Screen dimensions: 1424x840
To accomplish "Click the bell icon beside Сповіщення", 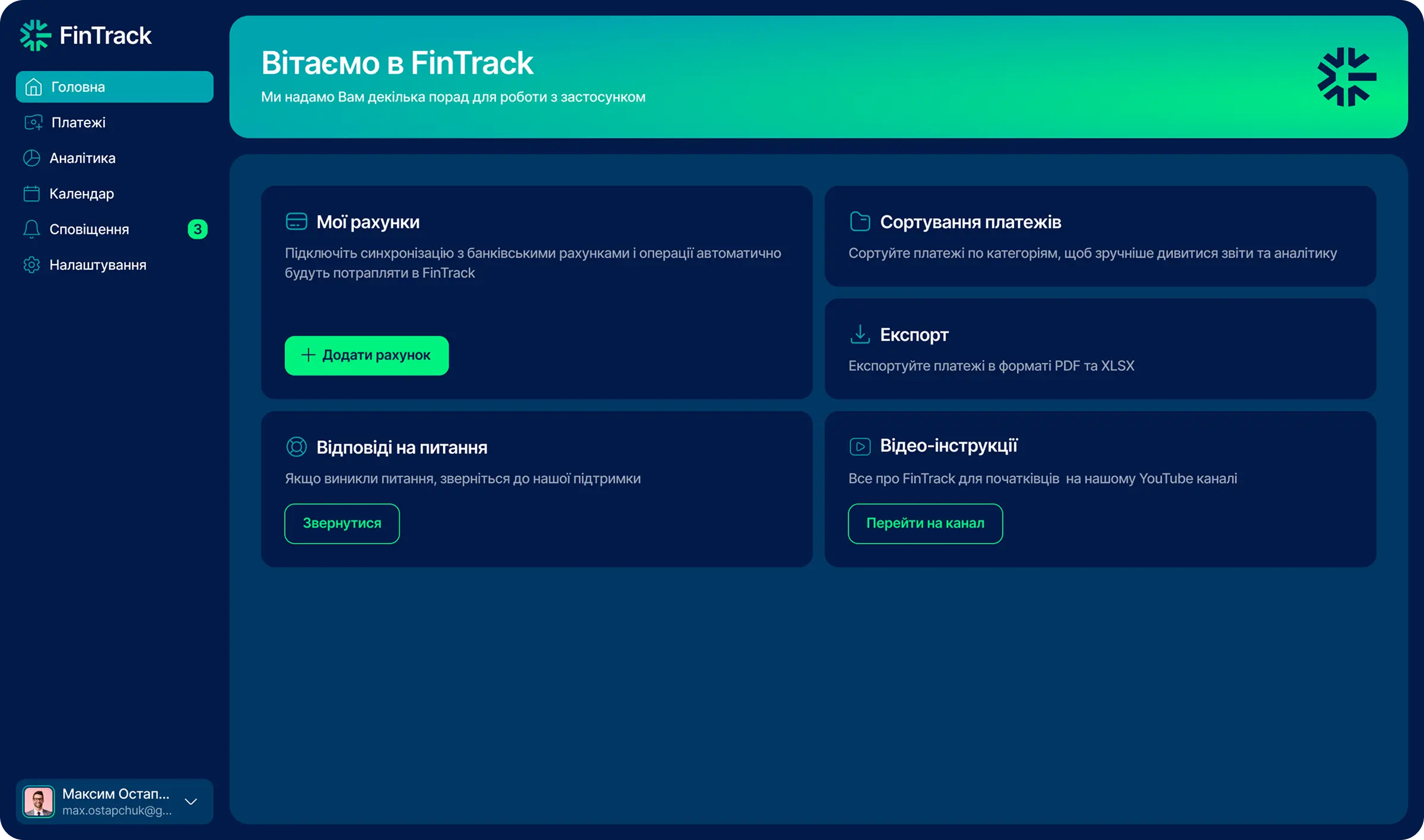I will tap(31, 229).
